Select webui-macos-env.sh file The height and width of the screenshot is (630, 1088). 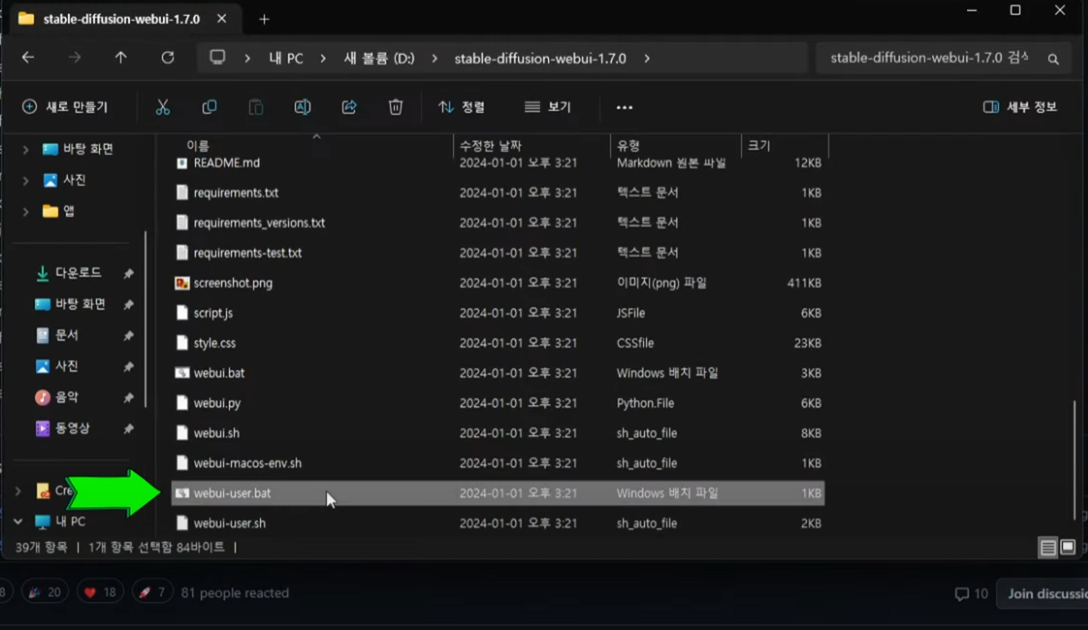[x=498, y=463]
